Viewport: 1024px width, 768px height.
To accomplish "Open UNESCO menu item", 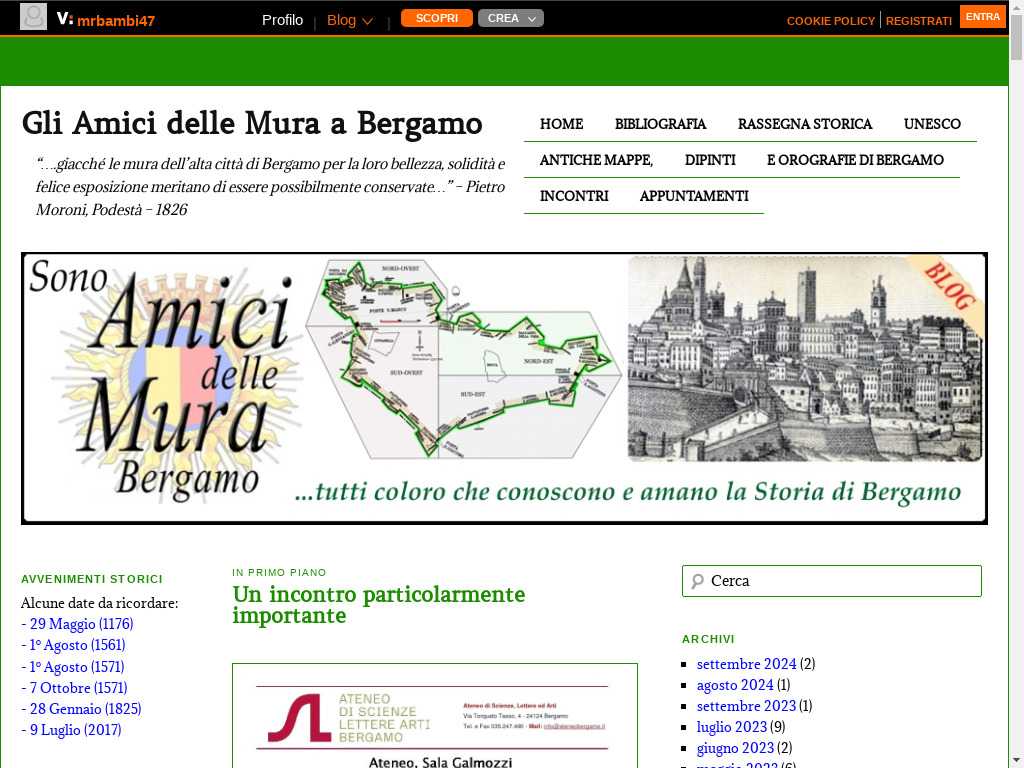I will click(932, 124).
